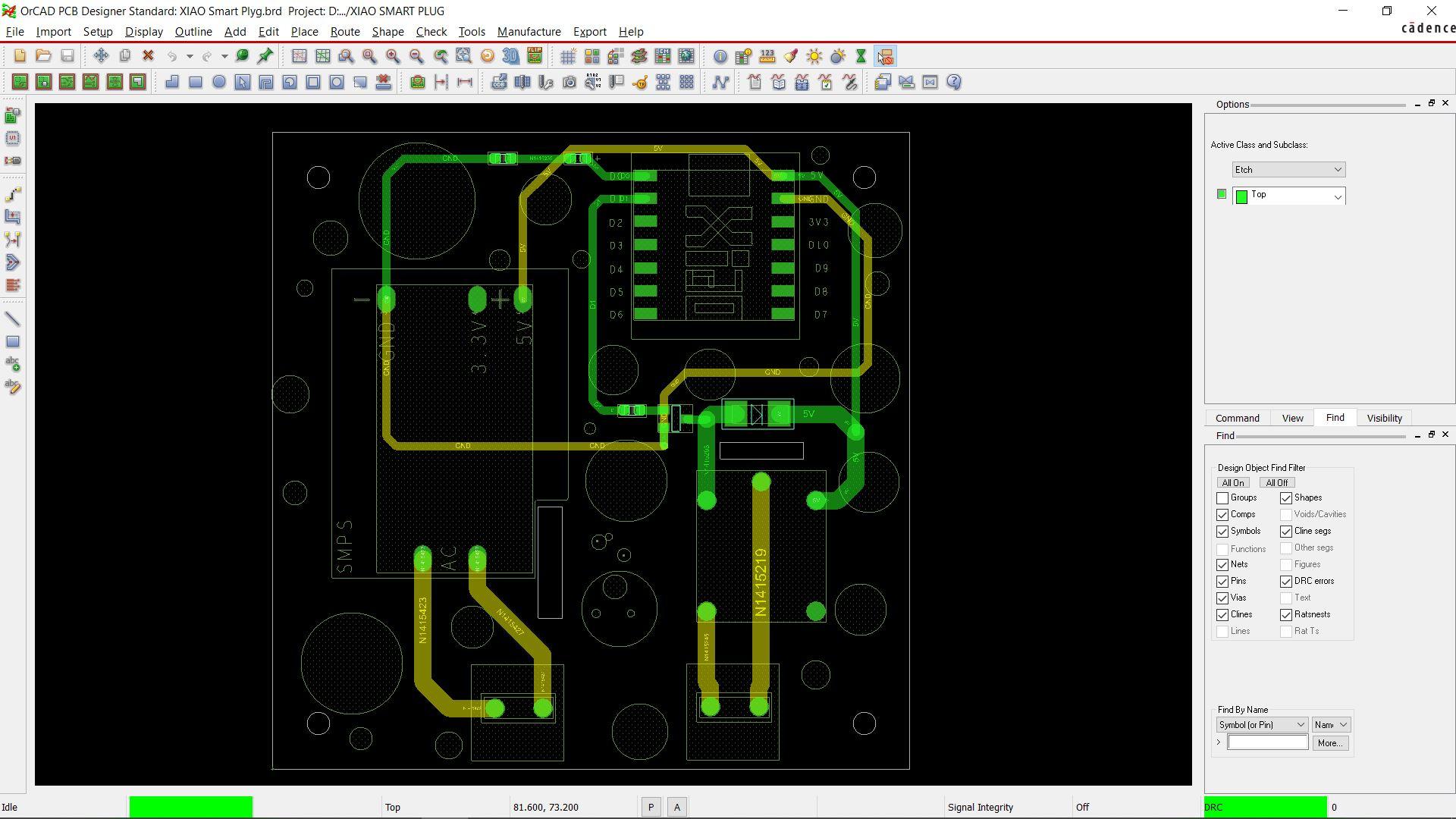This screenshot has height=819, width=1456.
Task: Switch to the Visibility tab
Action: [x=1384, y=418]
